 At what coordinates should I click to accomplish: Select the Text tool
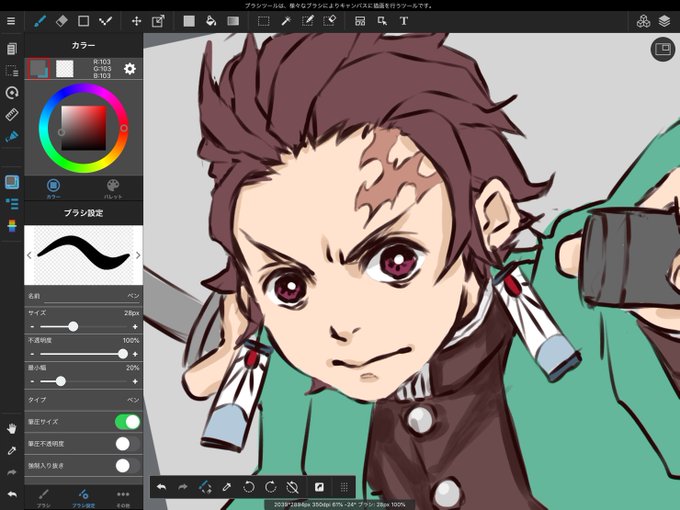[404, 21]
